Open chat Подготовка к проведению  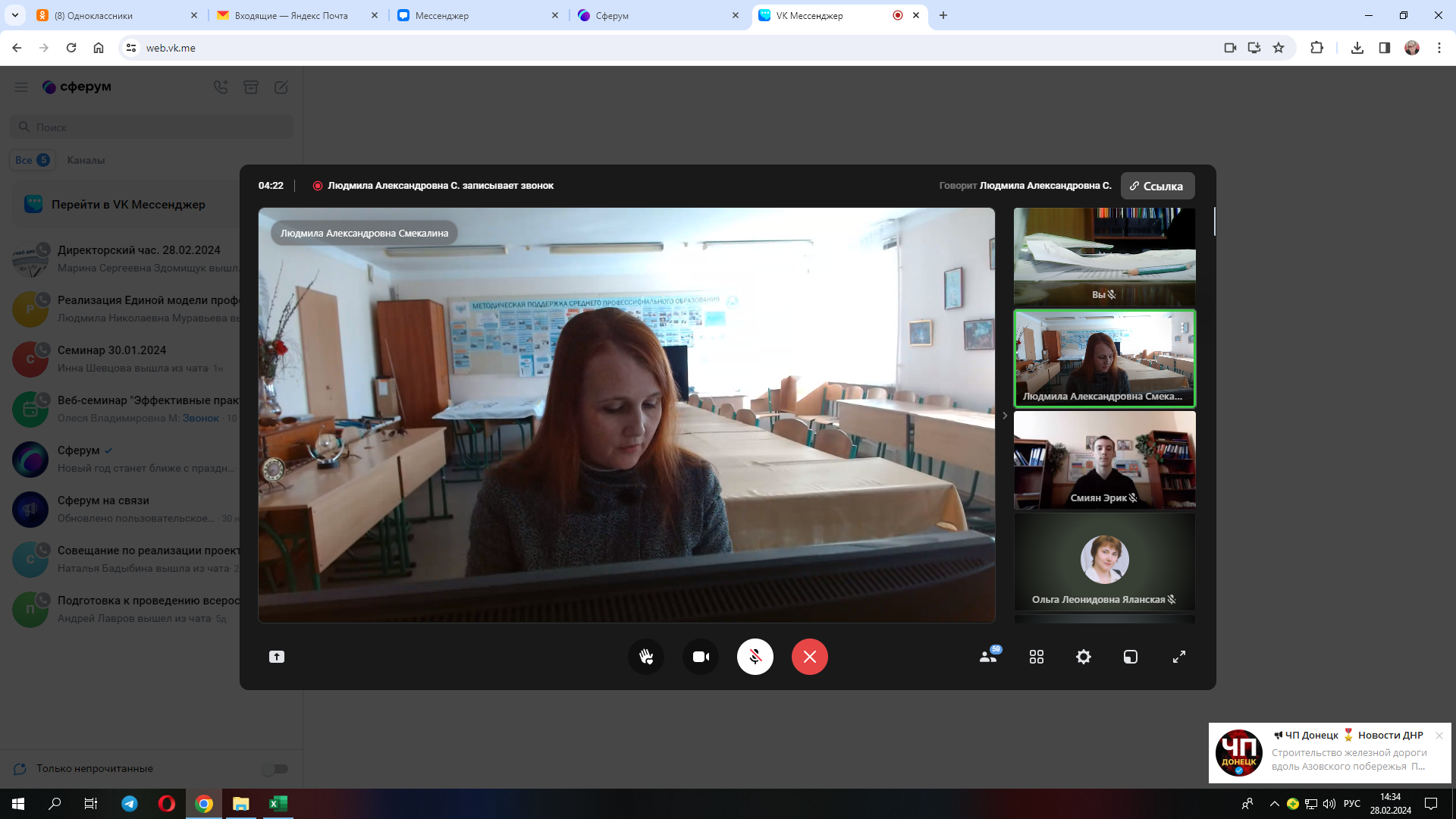tap(126, 609)
